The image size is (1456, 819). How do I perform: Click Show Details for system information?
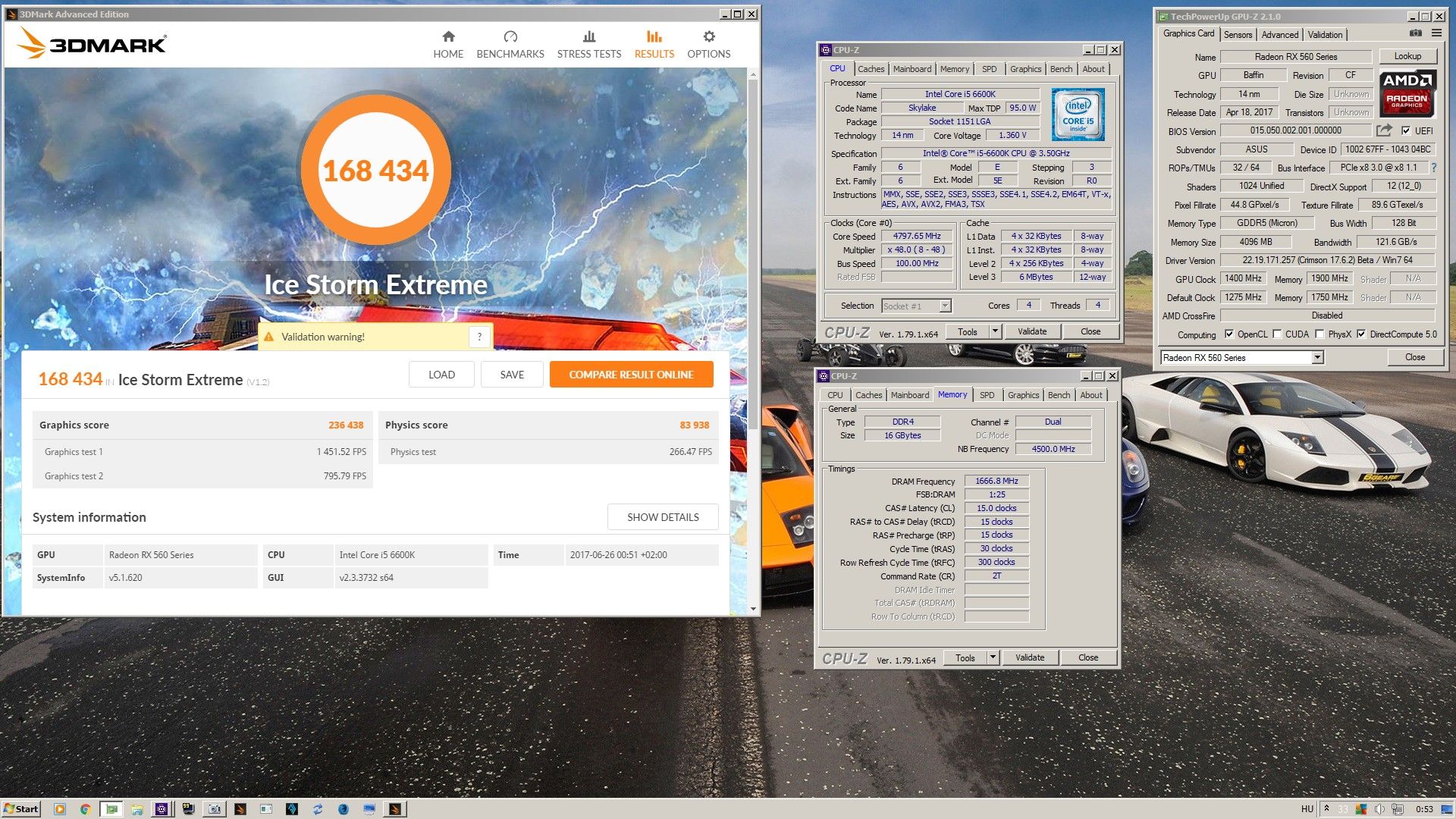point(662,517)
